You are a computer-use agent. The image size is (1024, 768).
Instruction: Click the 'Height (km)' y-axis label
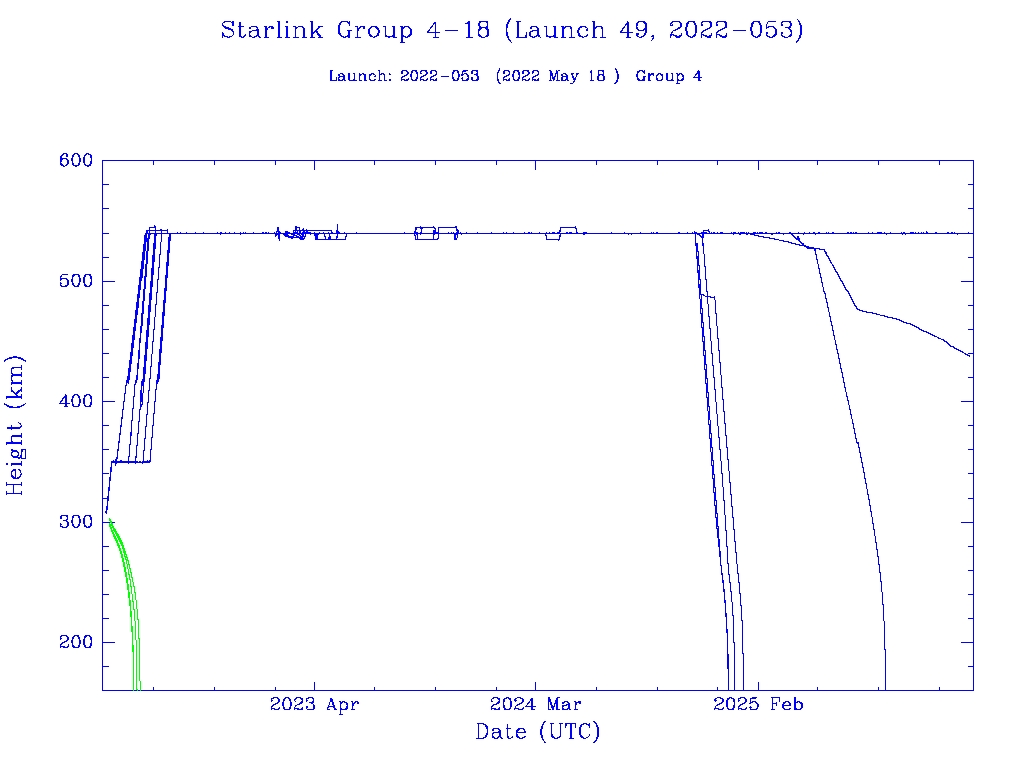(15, 425)
